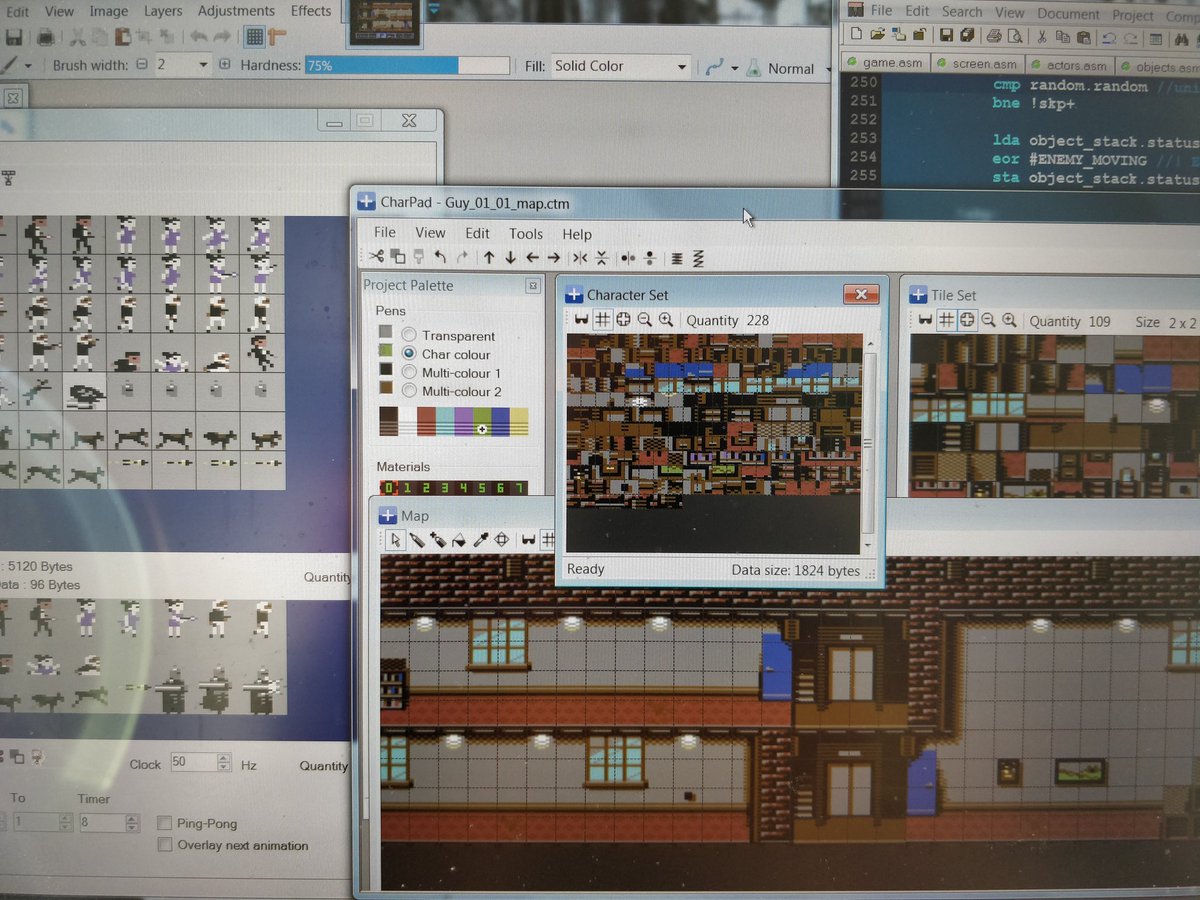Click the glasses icon in Character Set toolbar
This screenshot has height=900, width=1200.
point(581,320)
